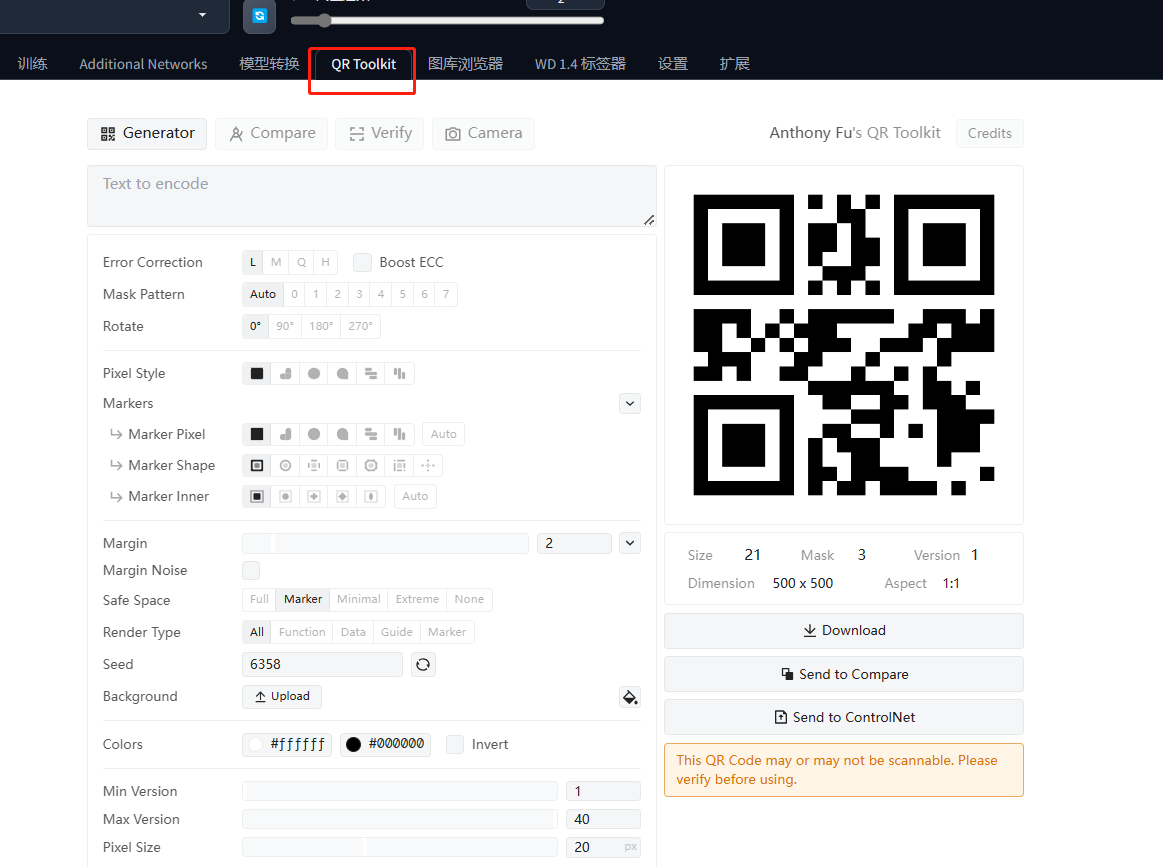Open the dropdown at the top-left
This screenshot has width=1163, height=867.
pyautogui.click(x=114, y=16)
